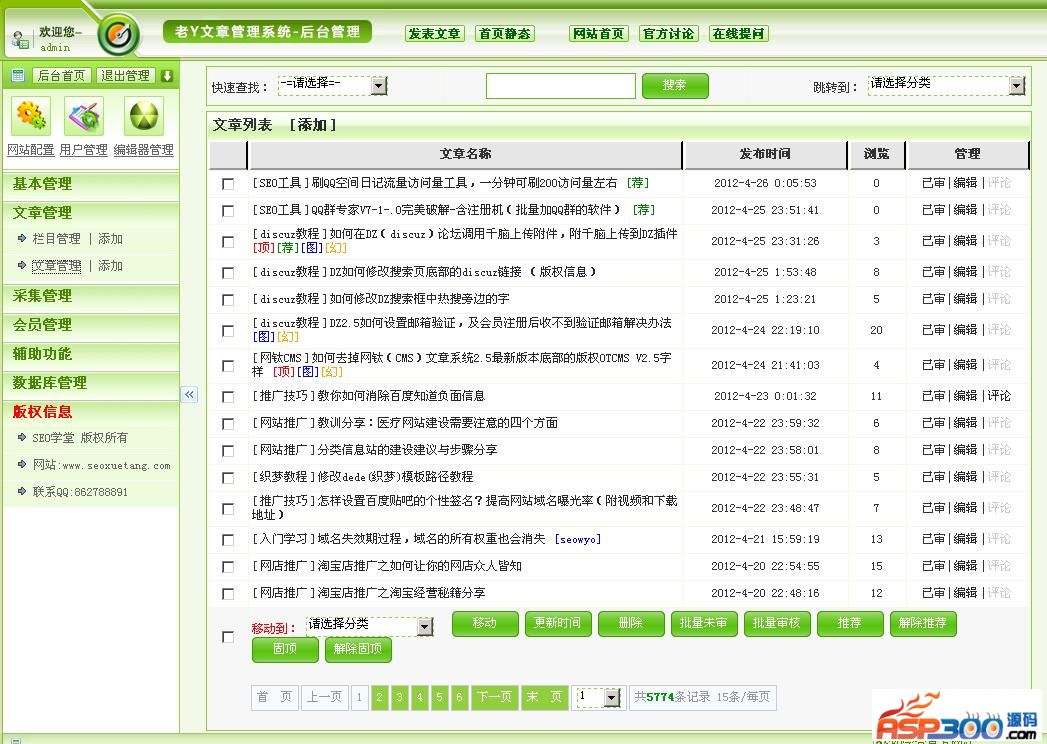The image size is (1047, 744).
Task: Expand the 采集管理 sidebar menu
Action: [42, 296]
